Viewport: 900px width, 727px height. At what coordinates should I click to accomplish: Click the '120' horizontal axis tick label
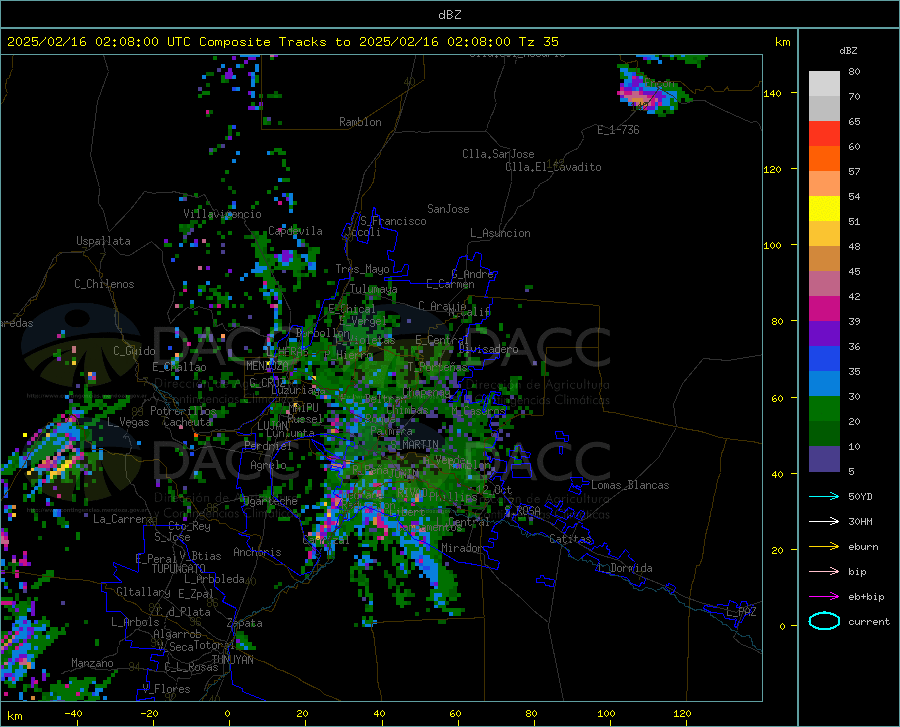click(682, 713)
